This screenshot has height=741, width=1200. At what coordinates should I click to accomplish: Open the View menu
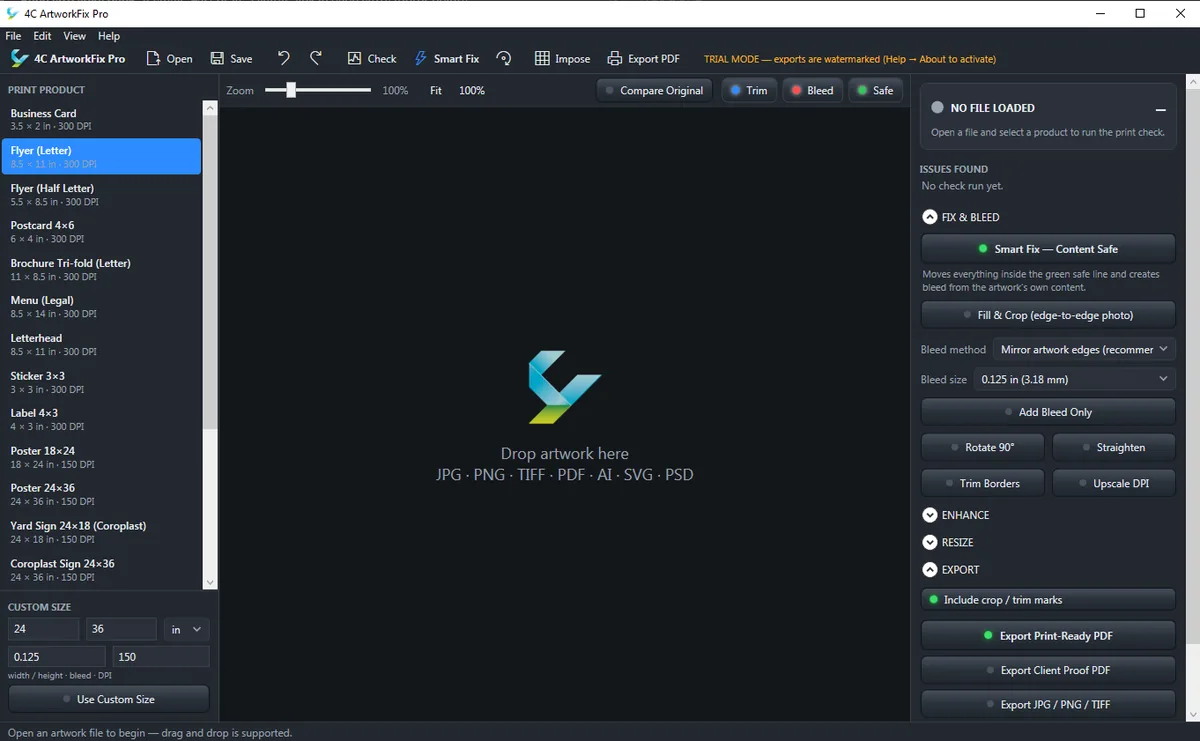(74, 36)
